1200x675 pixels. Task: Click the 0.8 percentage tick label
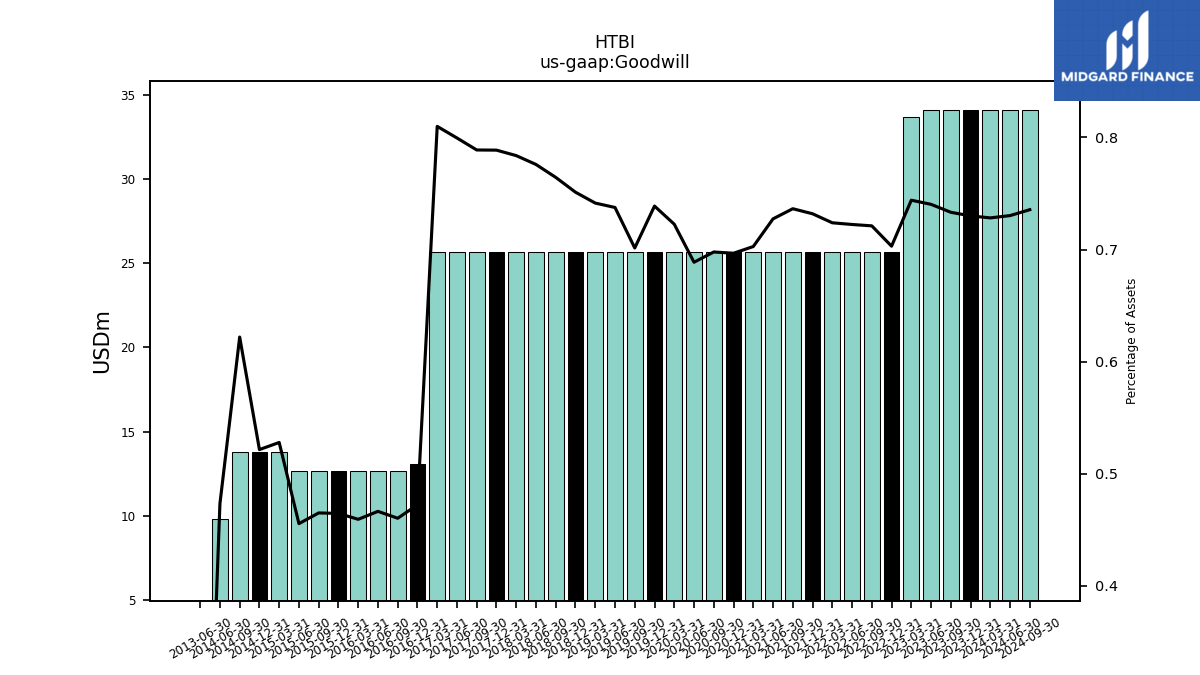tap(1106, 138)
